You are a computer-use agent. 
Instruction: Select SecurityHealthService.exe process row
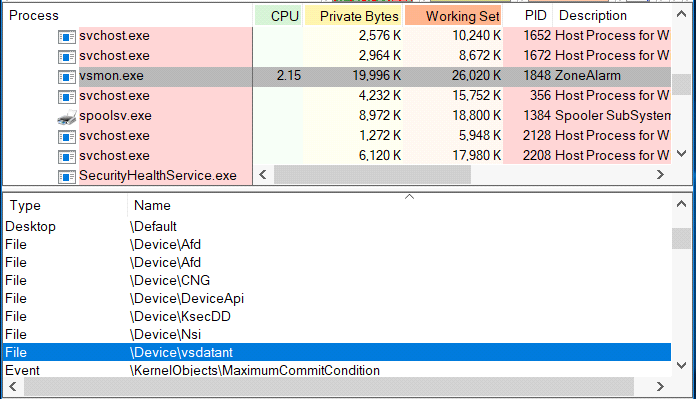(128, 176)
